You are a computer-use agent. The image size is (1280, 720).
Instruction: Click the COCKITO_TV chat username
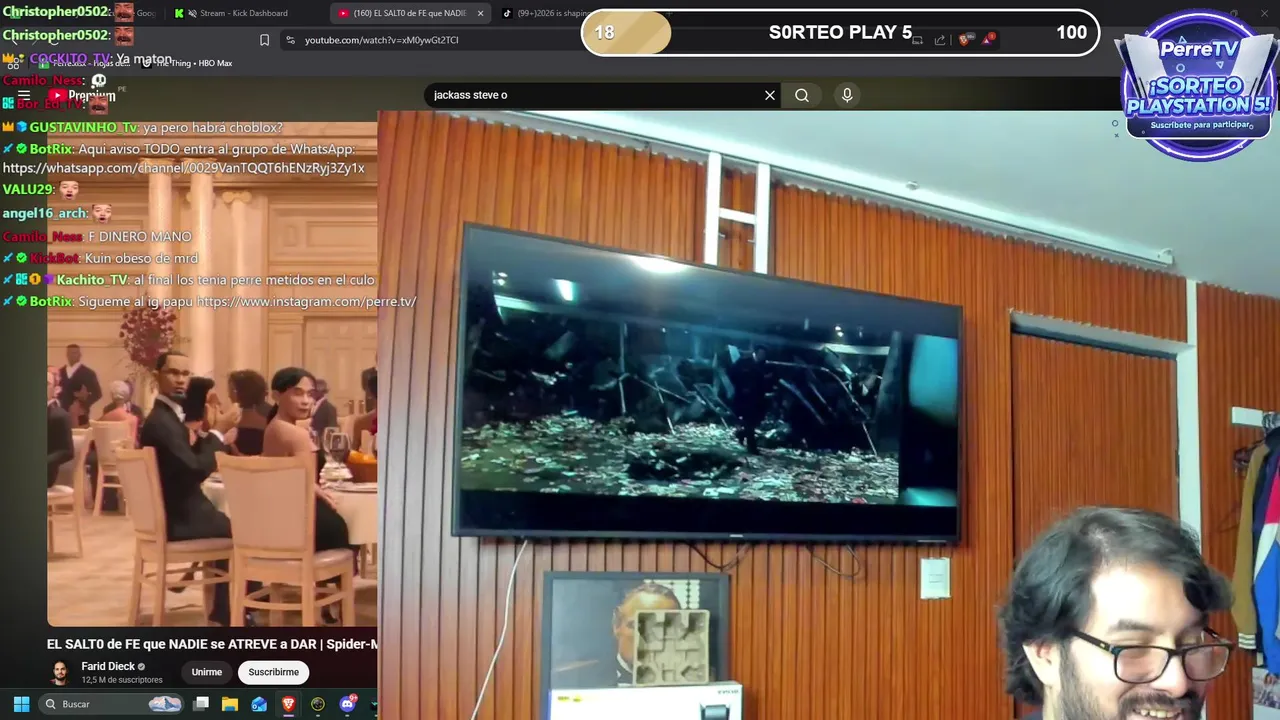(71, 59)
